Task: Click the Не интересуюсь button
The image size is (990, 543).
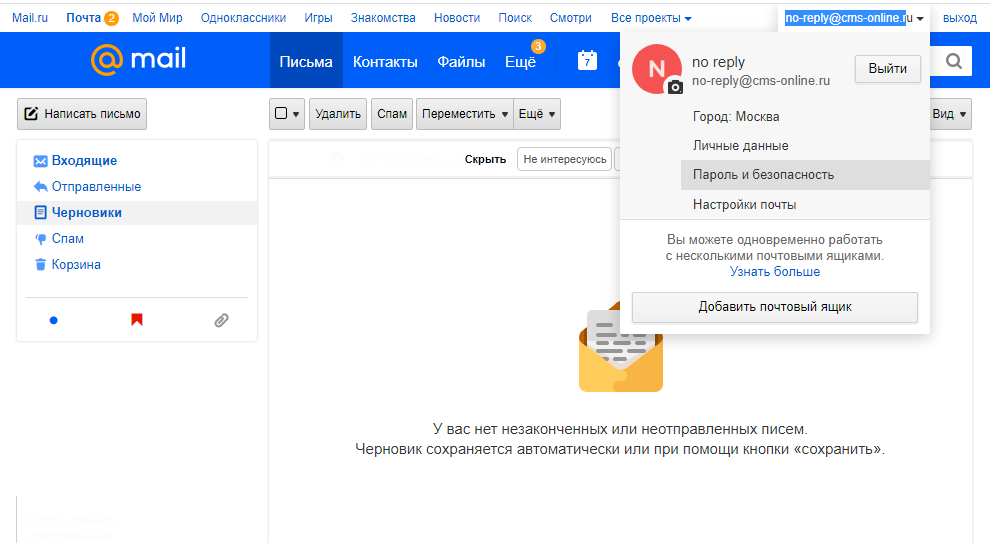Action: tap(564, 159)
